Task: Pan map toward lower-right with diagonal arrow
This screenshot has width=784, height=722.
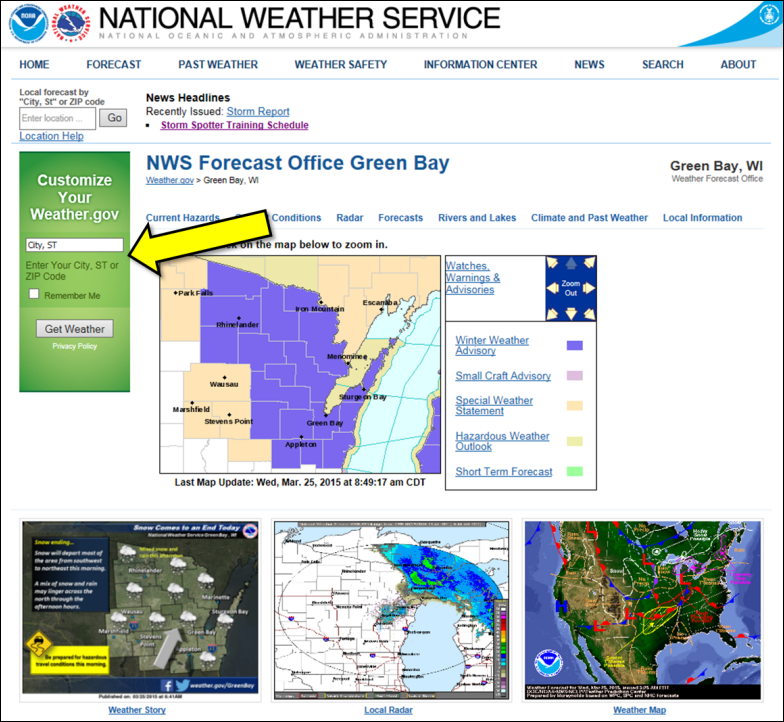Action: tap(589, 314)
